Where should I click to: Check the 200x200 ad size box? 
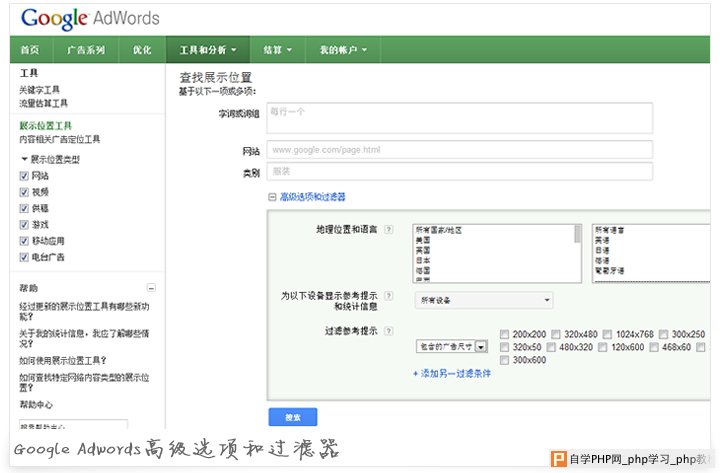click(504, 334)
